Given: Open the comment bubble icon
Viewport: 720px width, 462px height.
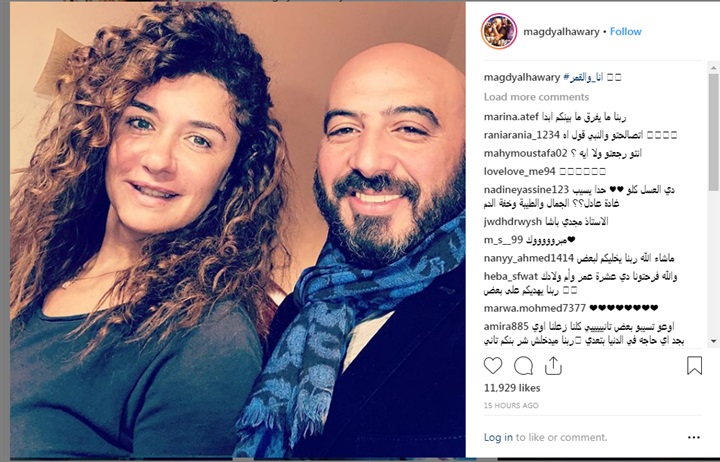Looking at the screenshot, I should [x=523, y=366].
